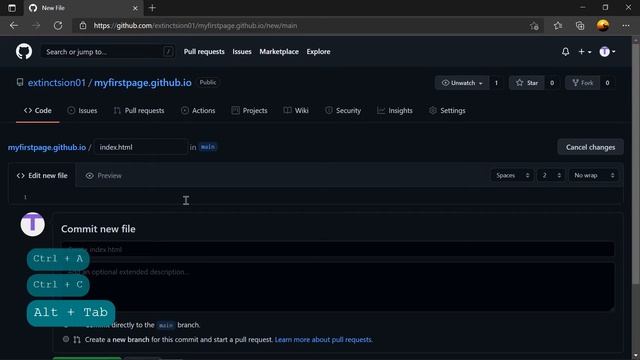Image resolution: width=640 pixels, height=360 pixels.
Task: Switch to the Projects tab
Action: [x=249, y=111]
